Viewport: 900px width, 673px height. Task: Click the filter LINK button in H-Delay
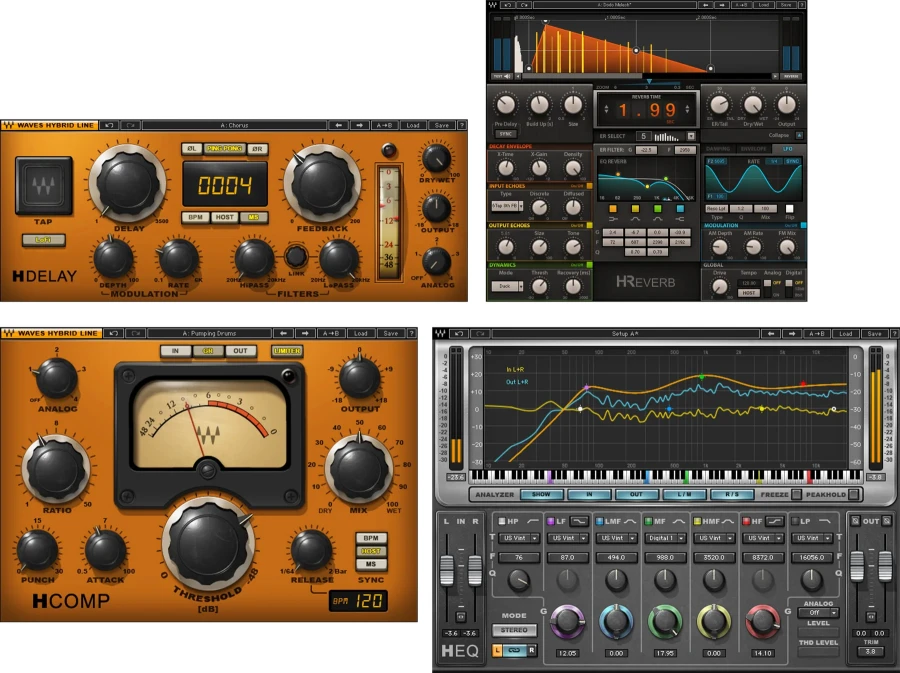pos(296,256)
